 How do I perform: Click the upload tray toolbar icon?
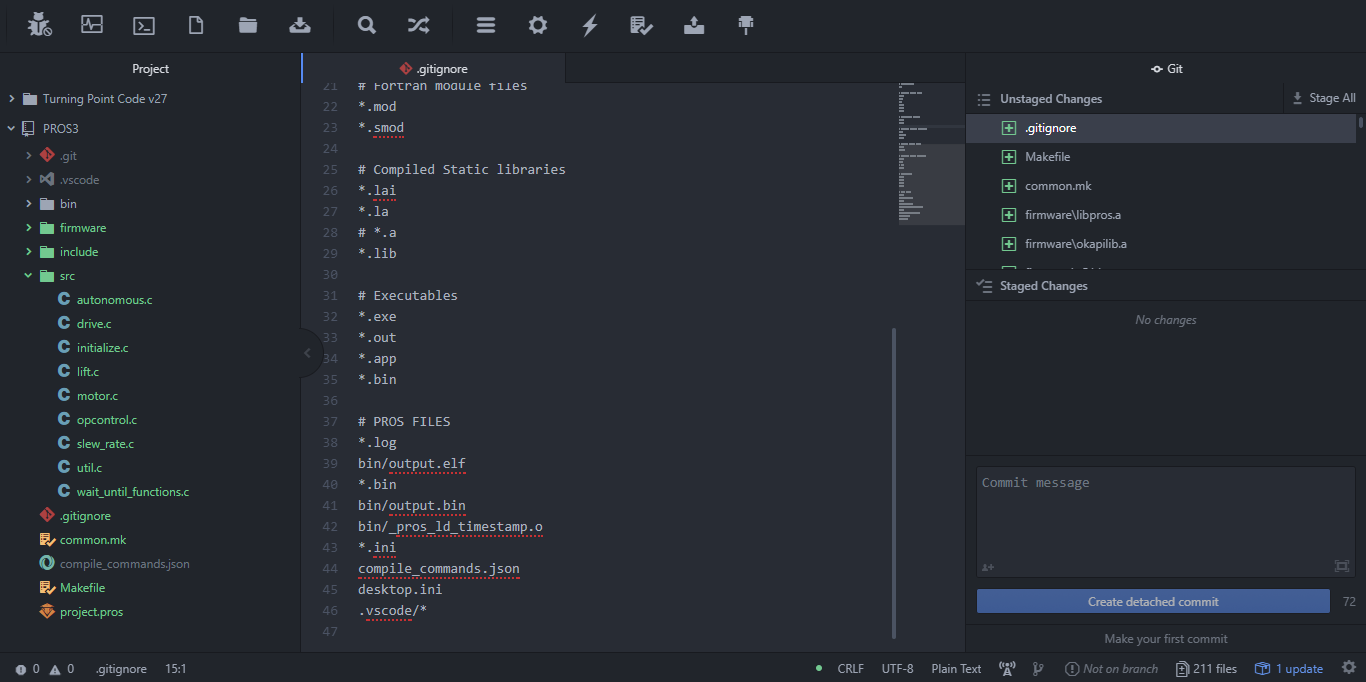tap(694, 25)
